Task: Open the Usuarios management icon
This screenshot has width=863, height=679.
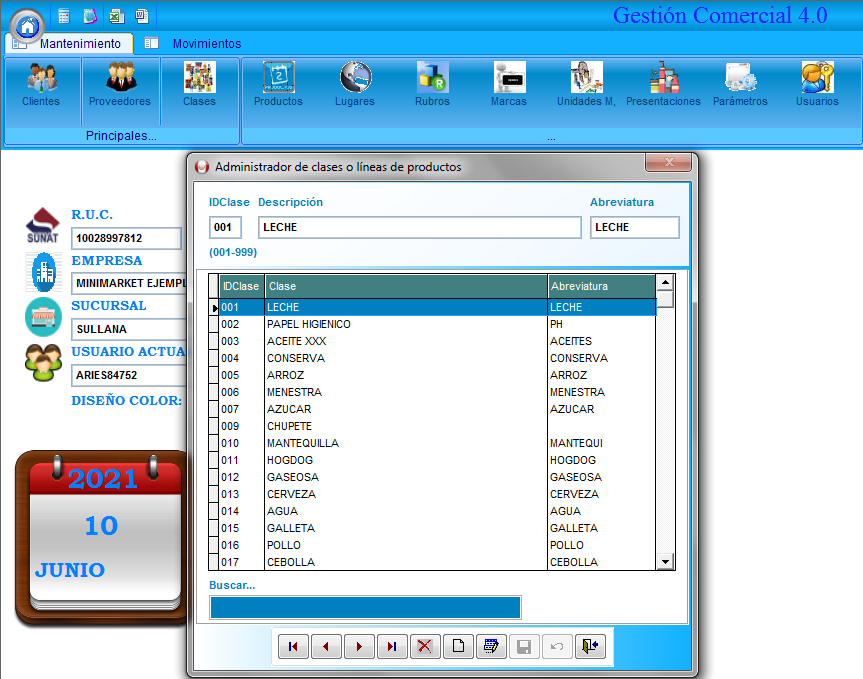Action: [817, 84]
